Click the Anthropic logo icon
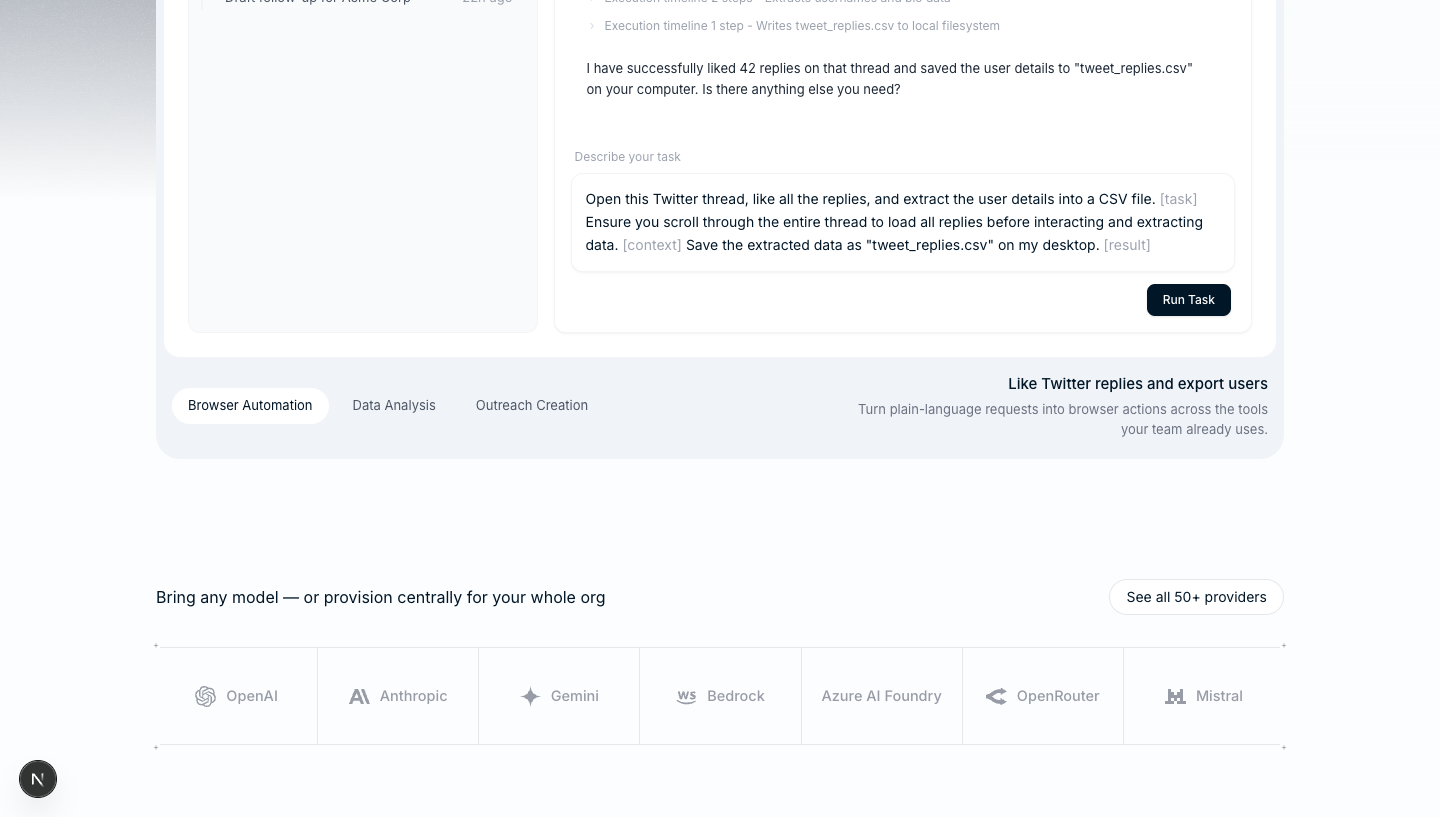 pyautogui.click(x=359, y=696)
